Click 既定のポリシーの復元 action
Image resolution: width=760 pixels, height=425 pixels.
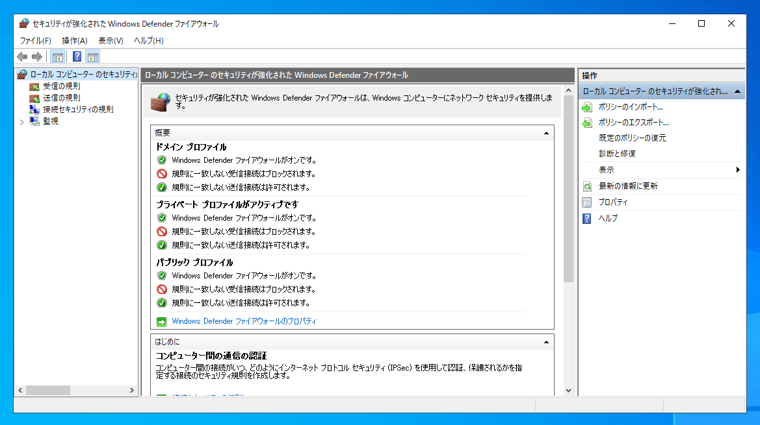point(632,138)
